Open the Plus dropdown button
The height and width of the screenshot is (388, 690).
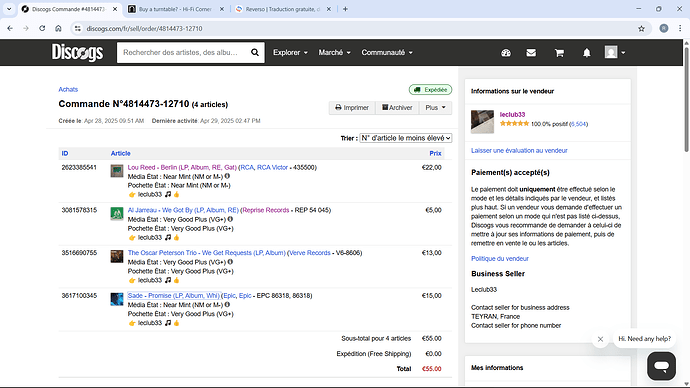[x=435, y=107]
